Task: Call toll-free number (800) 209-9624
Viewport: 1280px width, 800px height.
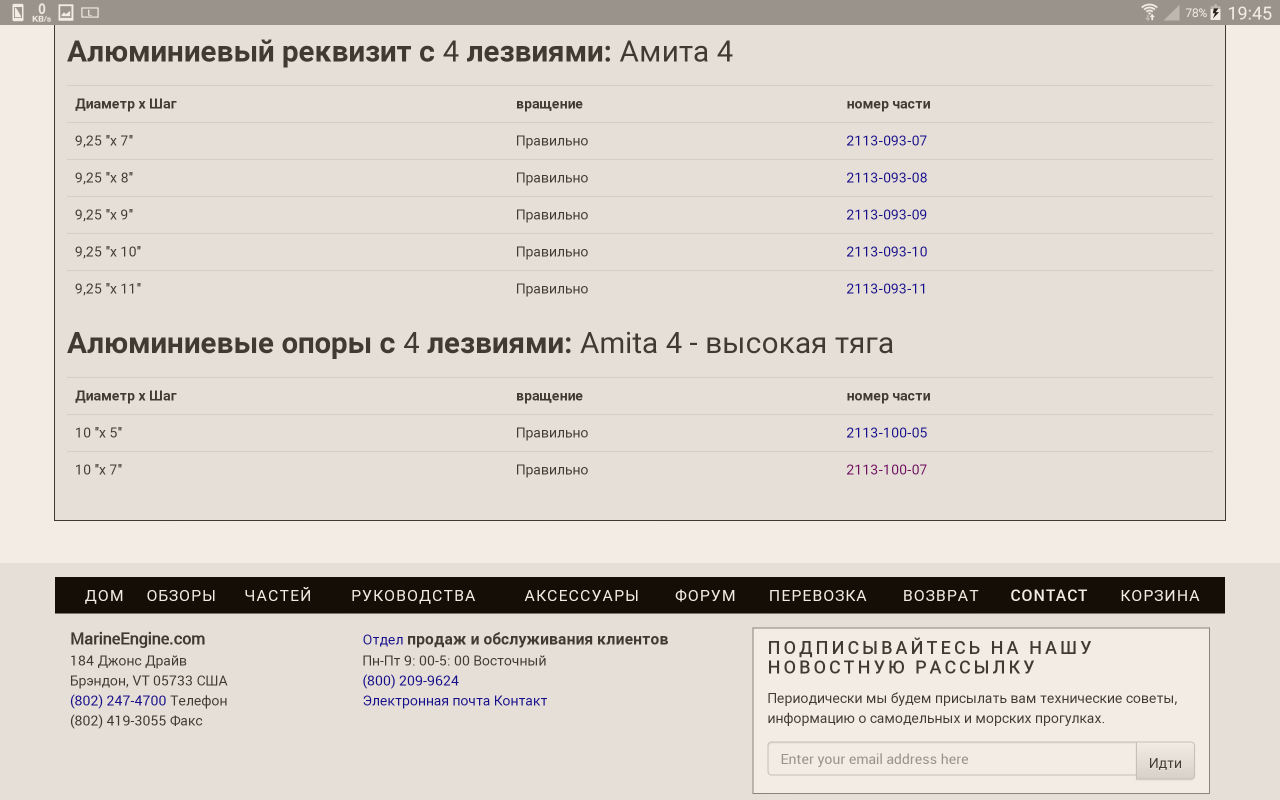Action: pyautogui.click(x=411, y=681)
